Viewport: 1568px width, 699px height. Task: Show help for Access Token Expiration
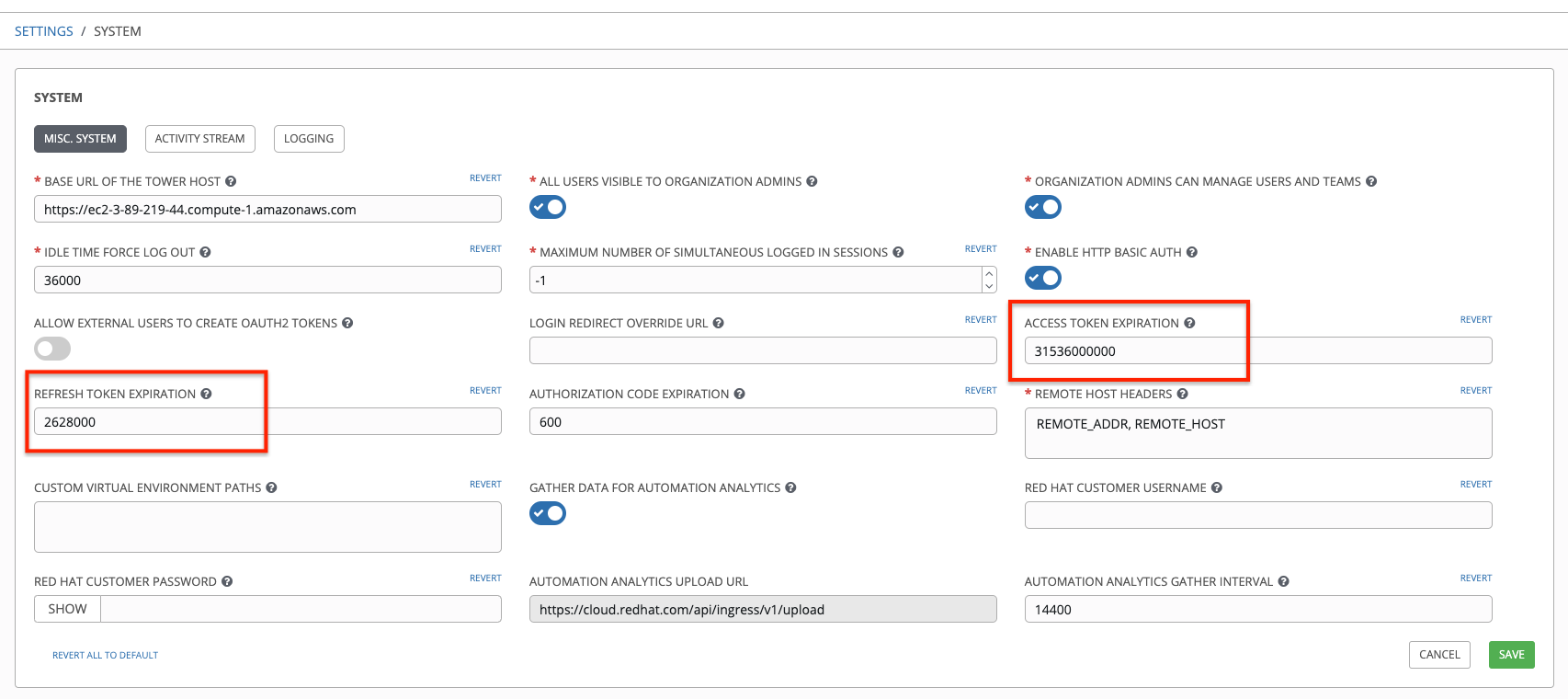point(1189,324)
